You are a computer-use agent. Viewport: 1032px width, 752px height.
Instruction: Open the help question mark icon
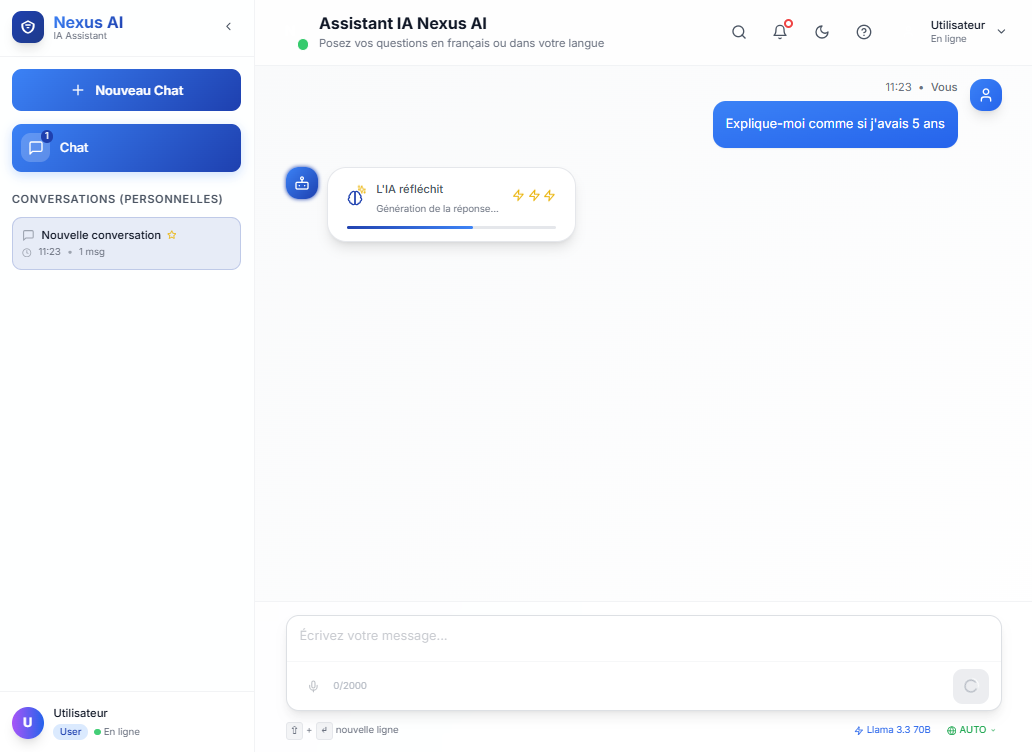[x=864, y=32]
